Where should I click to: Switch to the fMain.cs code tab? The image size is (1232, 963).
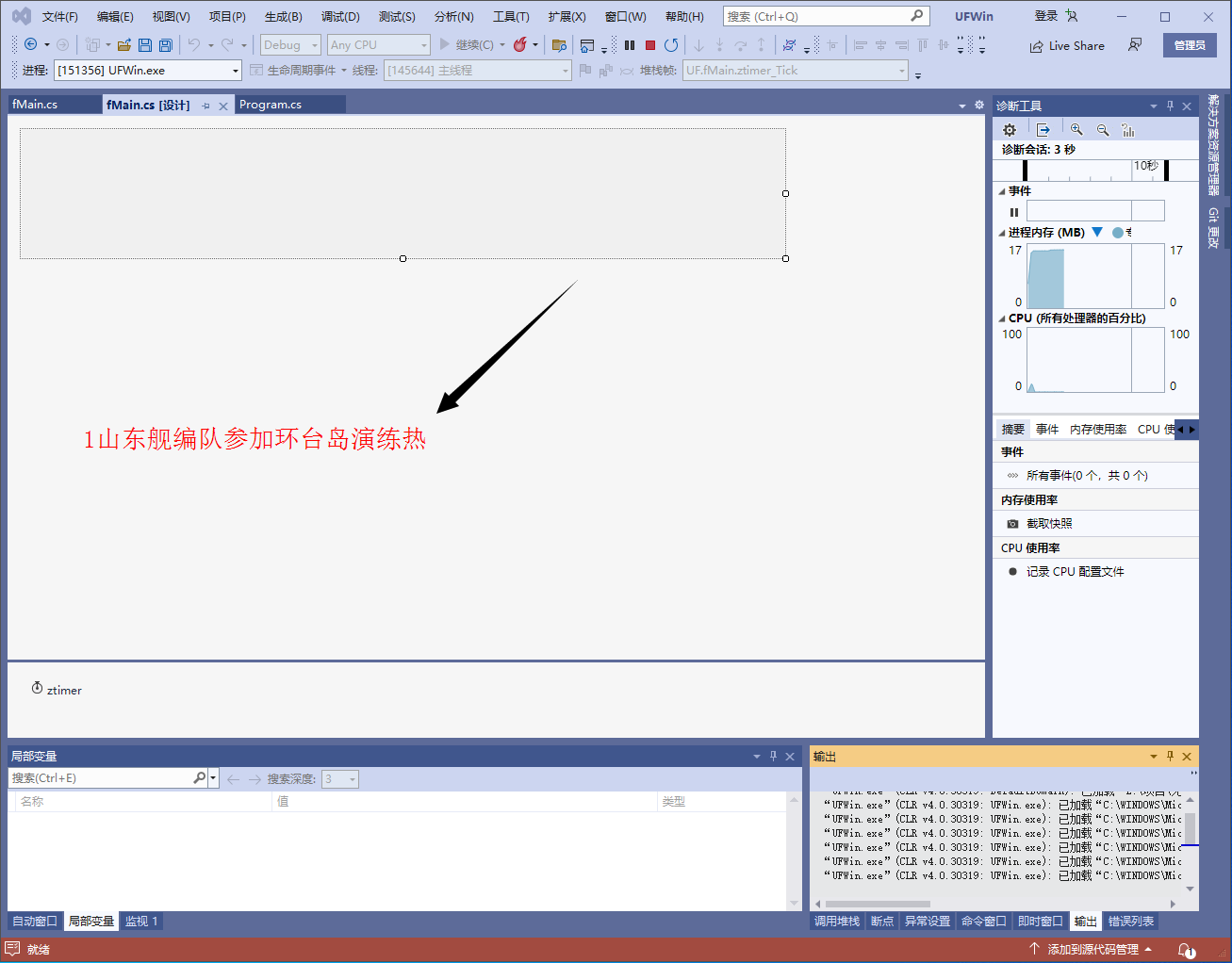point(35,105)
